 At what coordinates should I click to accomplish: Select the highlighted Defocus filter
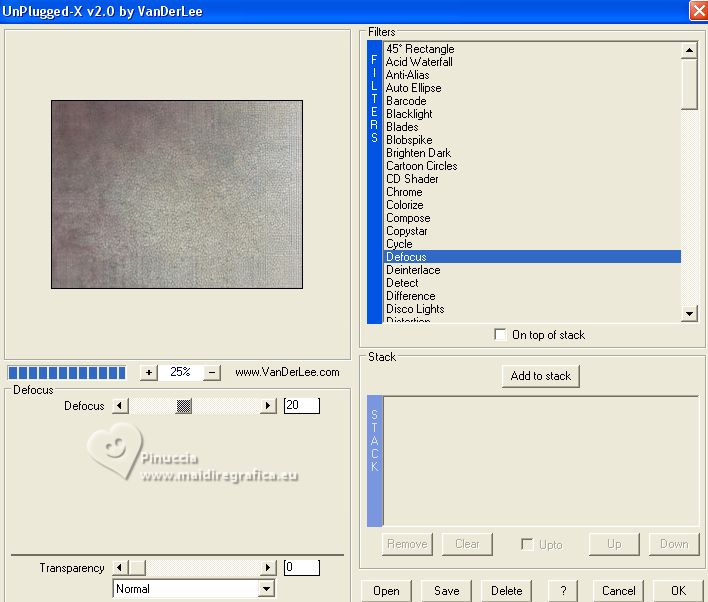pyautogui.click(x=532, y=257)
